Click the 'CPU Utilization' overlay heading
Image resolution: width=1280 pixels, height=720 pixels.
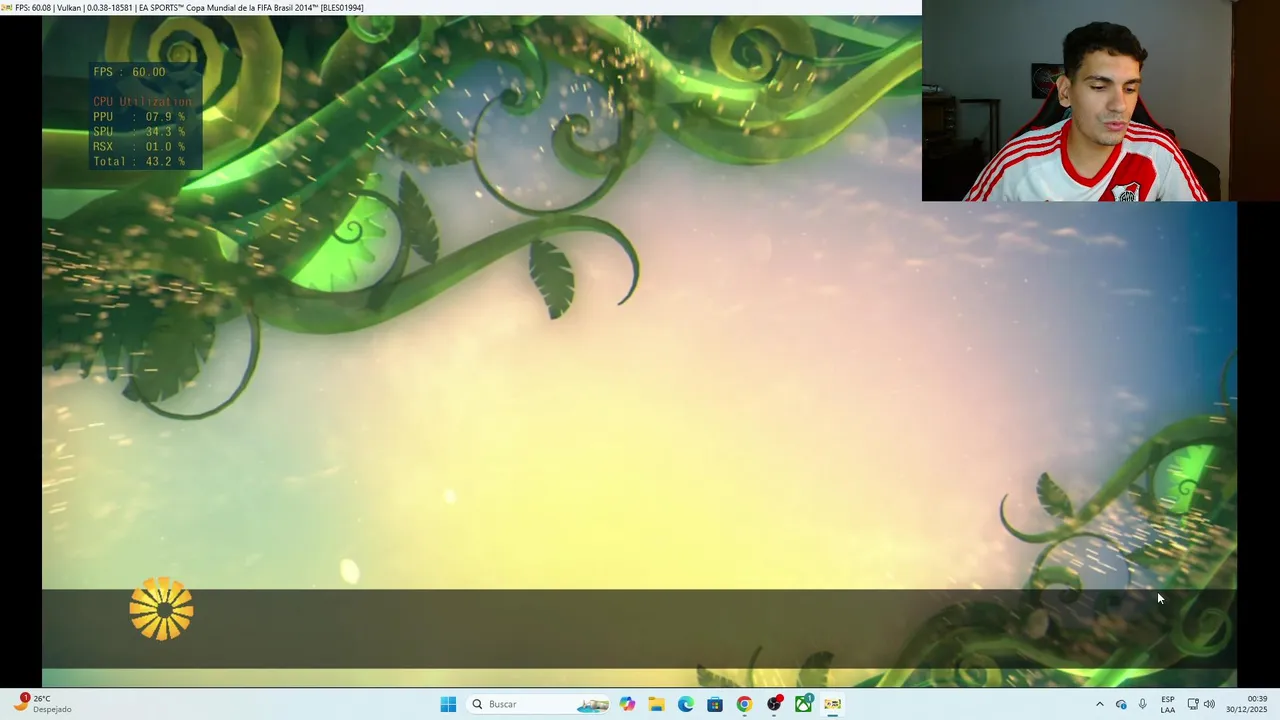point(142,102)
